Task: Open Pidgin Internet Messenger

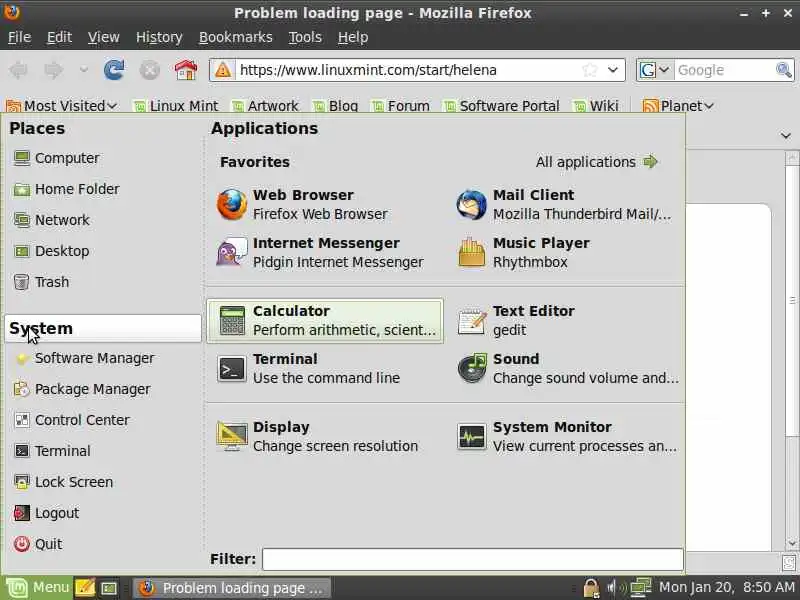Action: (x=324, y=253)
